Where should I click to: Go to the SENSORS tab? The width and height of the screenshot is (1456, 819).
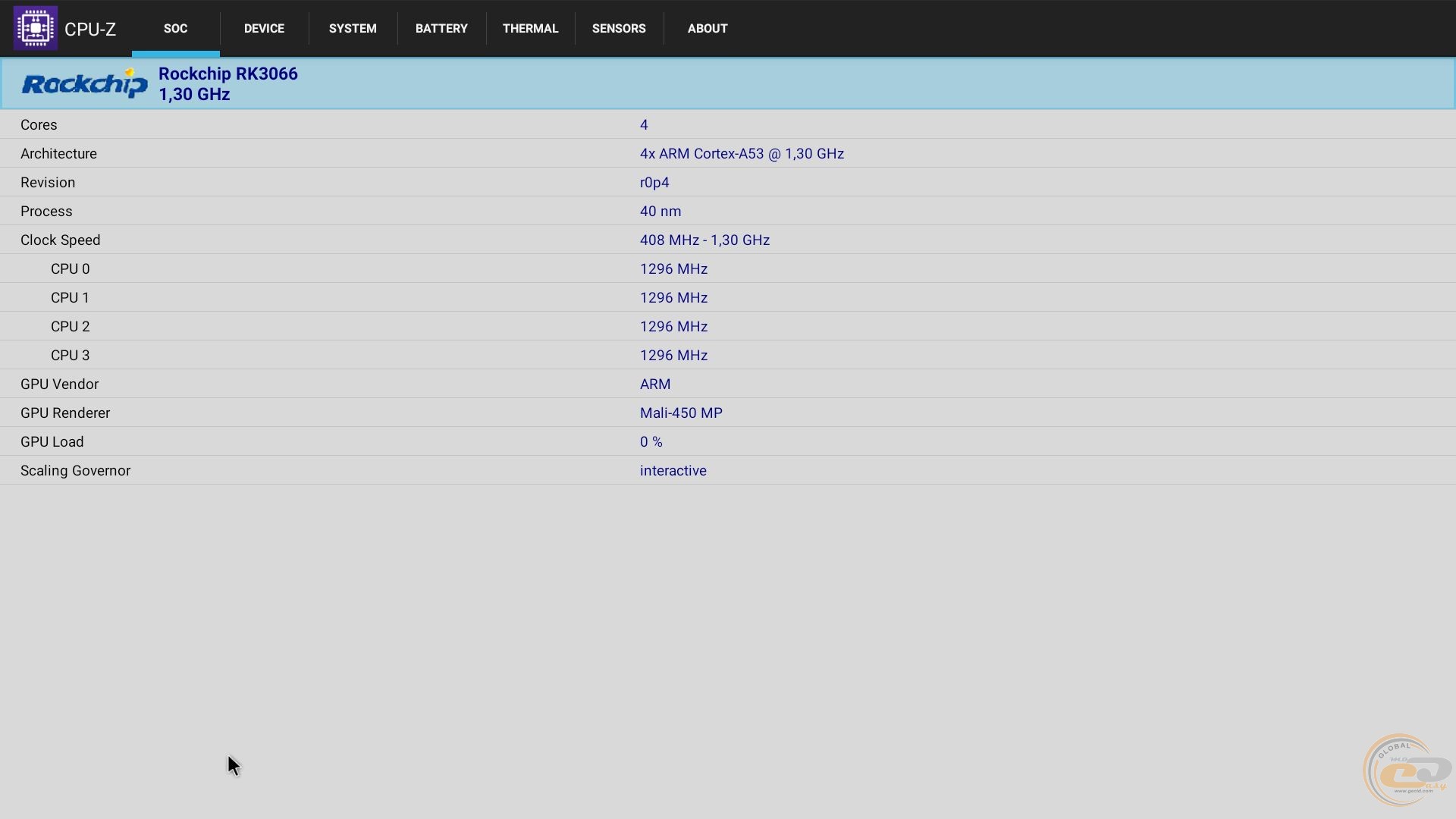619,28
